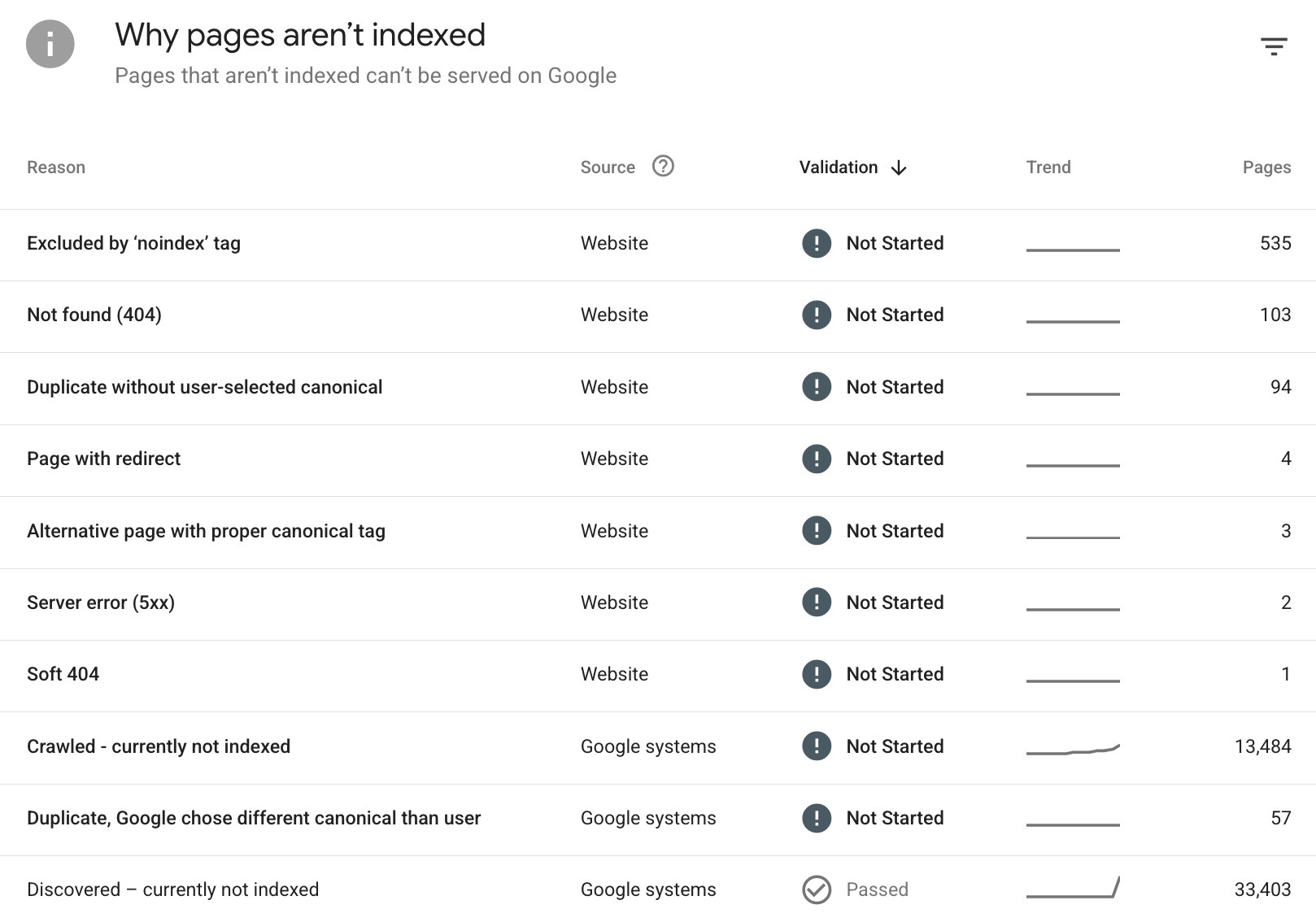This screenshot has width=1316, height=922.
Task: Click Passed validation status text
Action: (877, 889)
